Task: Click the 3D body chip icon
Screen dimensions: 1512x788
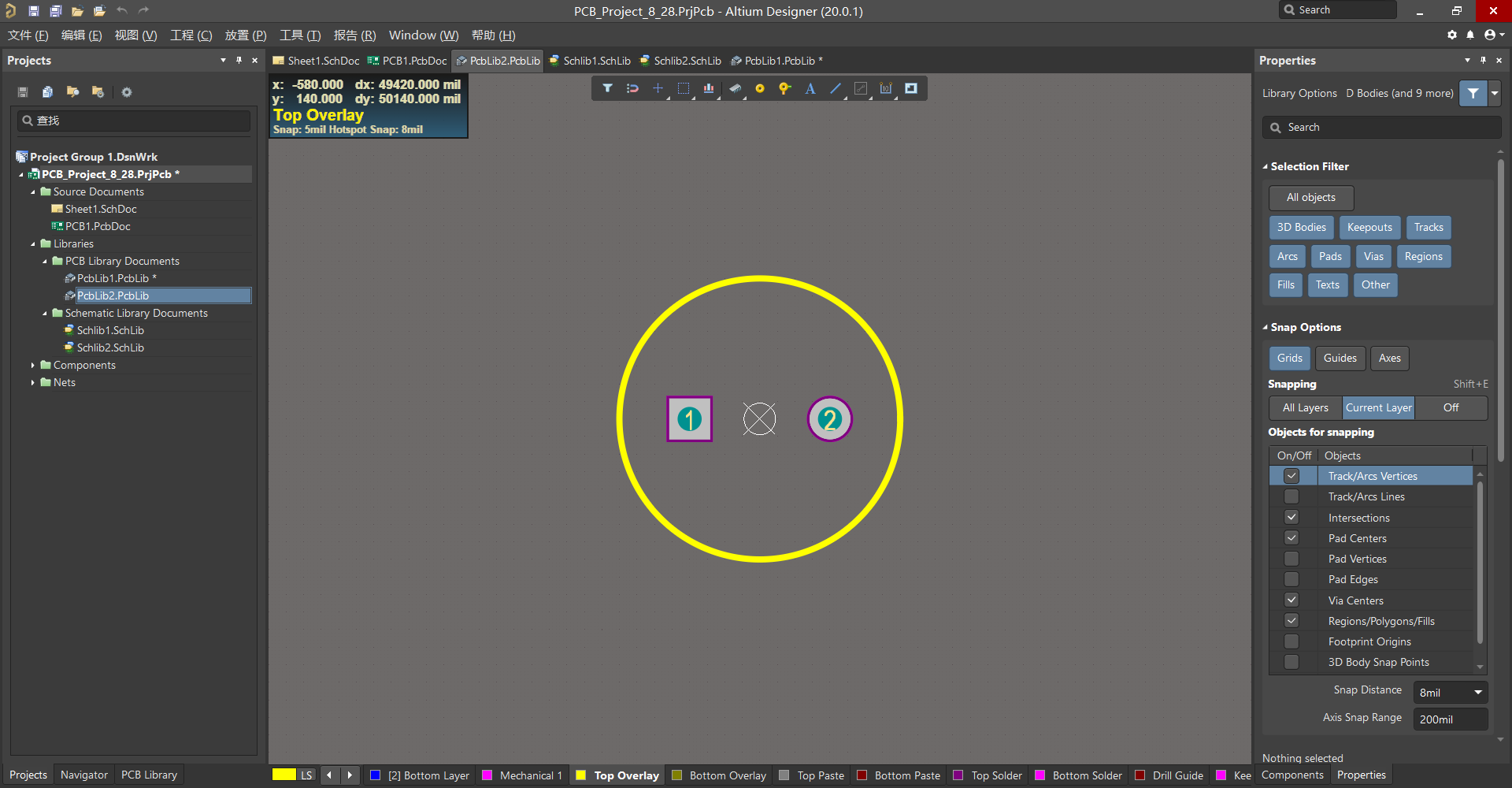Action: pos(735,88)
